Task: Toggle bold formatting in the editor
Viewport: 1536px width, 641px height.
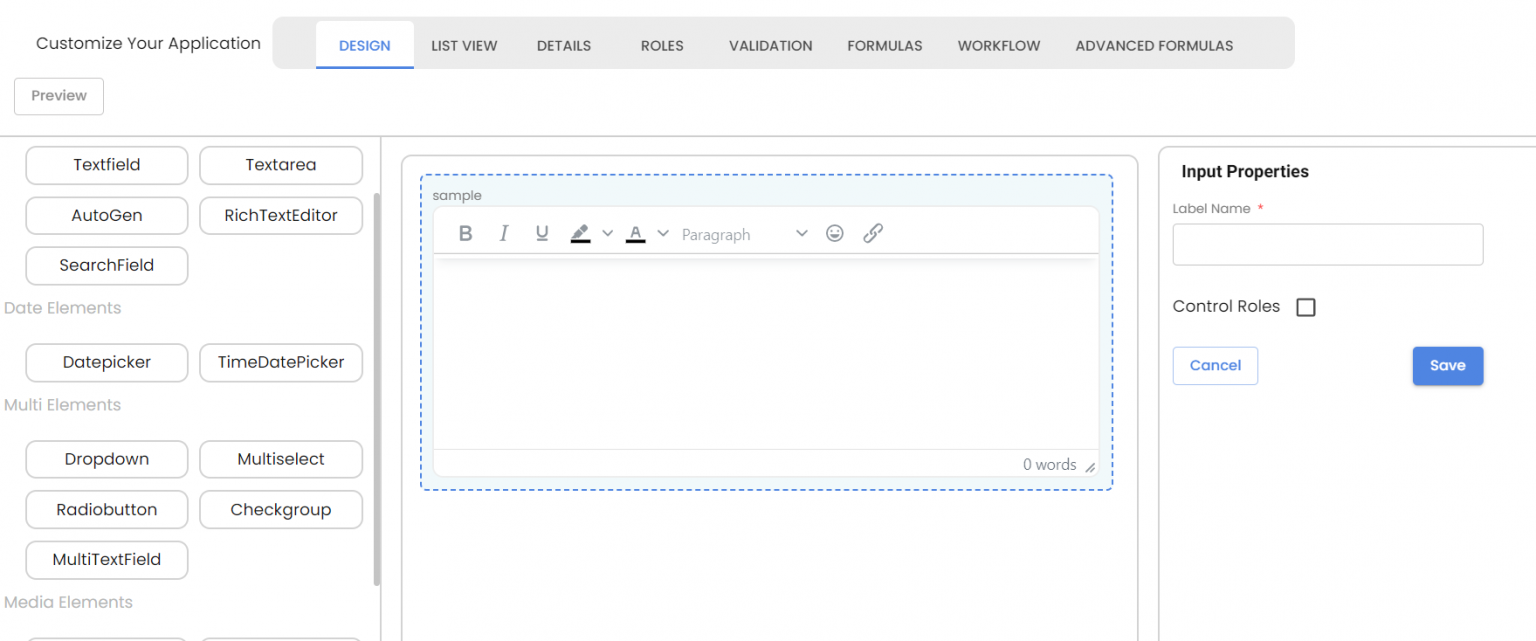Action: click(465, 233)
